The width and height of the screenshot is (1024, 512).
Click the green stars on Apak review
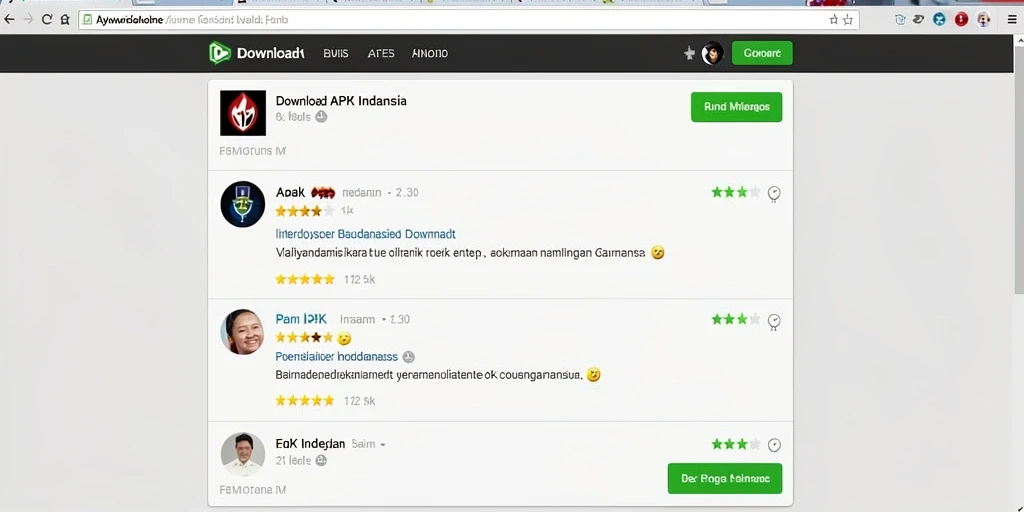point(736,192)
